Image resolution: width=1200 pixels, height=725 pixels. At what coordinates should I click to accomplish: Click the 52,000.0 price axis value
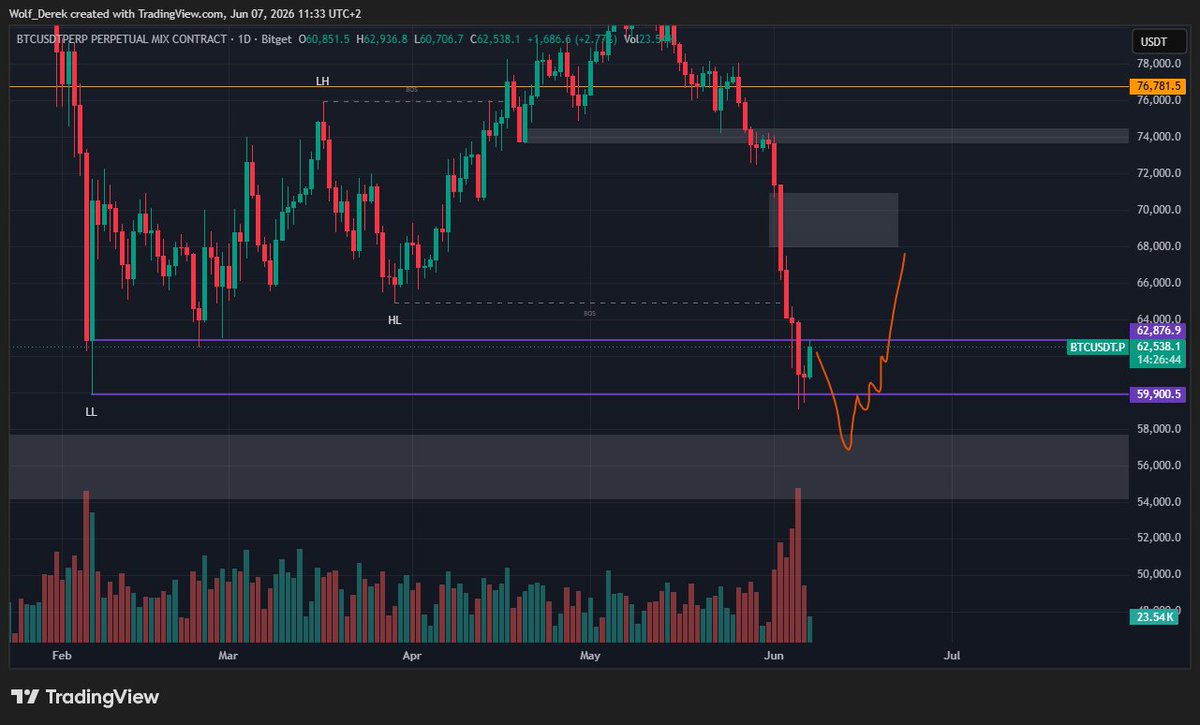(x=1160, y=538)
